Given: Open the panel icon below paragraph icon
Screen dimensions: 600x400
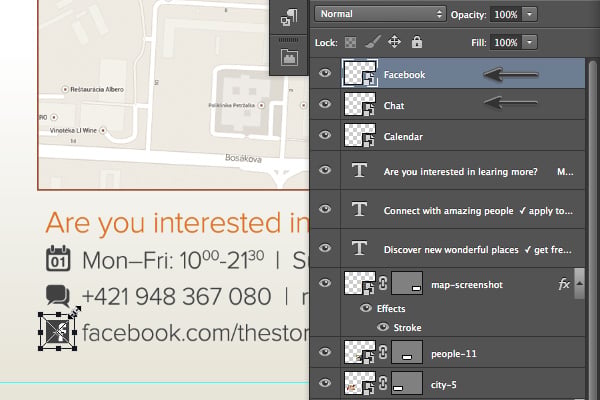Looking at the screenshot, I should (289, 57).
